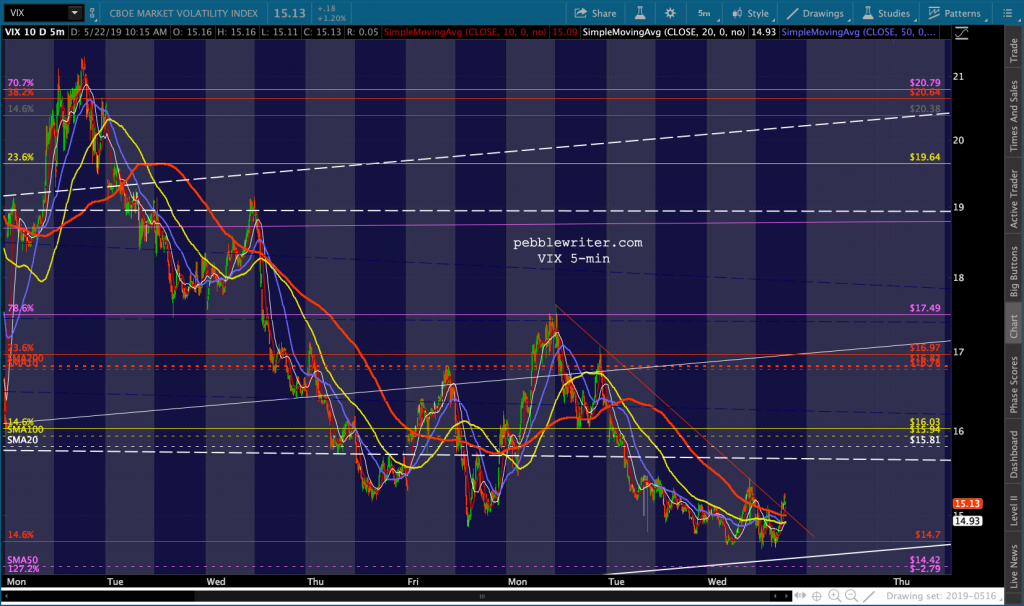Click the $20.79 level label
This screenshot has width=1024, height=606.
(x=925, y=83)
